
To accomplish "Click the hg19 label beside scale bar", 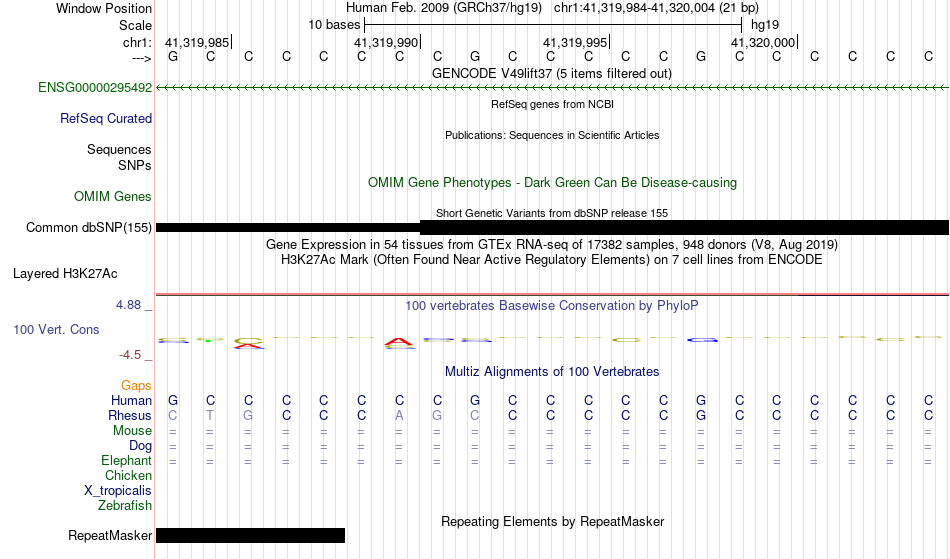I will point(765,25).
